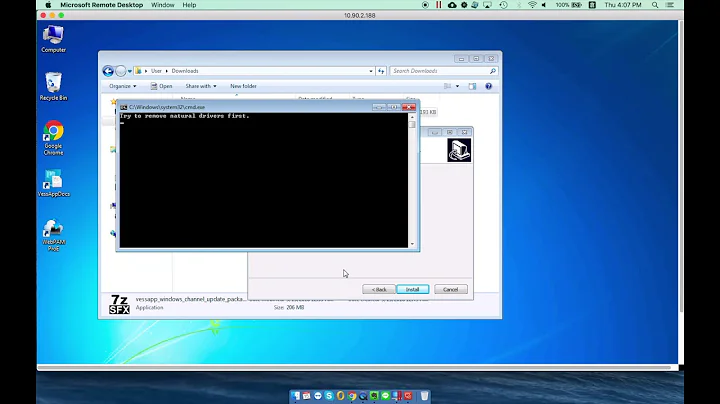
Task: Click Cancel in the installer dialog
Action: (450, 289)
